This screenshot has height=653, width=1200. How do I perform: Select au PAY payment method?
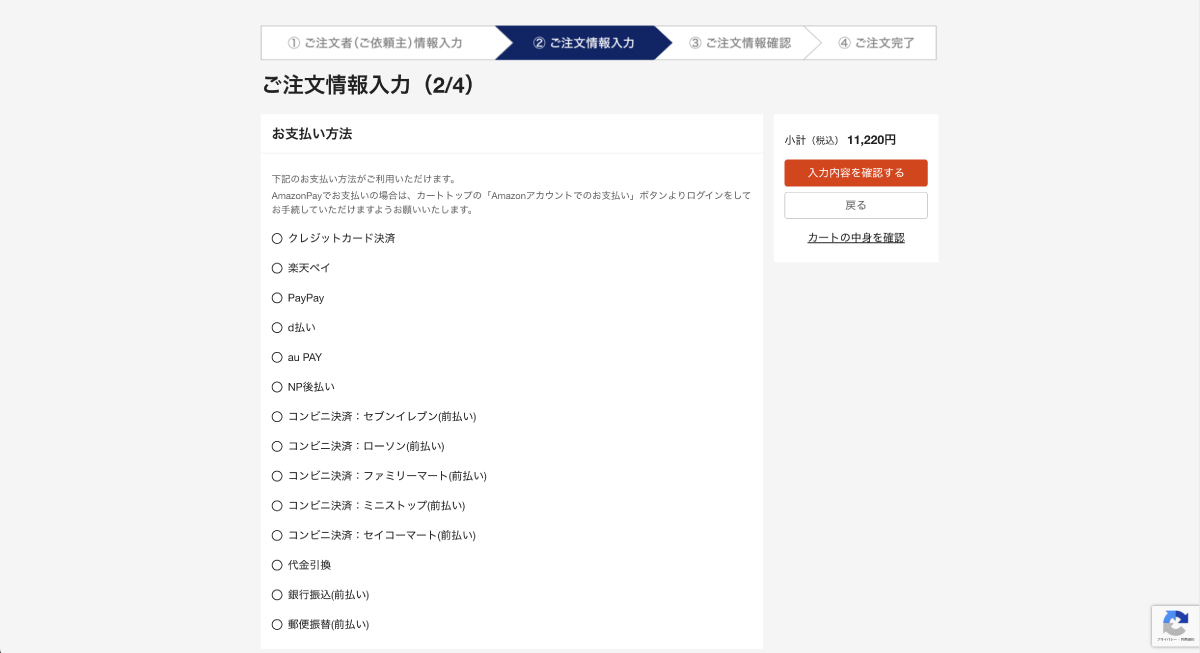pos(277,357)
